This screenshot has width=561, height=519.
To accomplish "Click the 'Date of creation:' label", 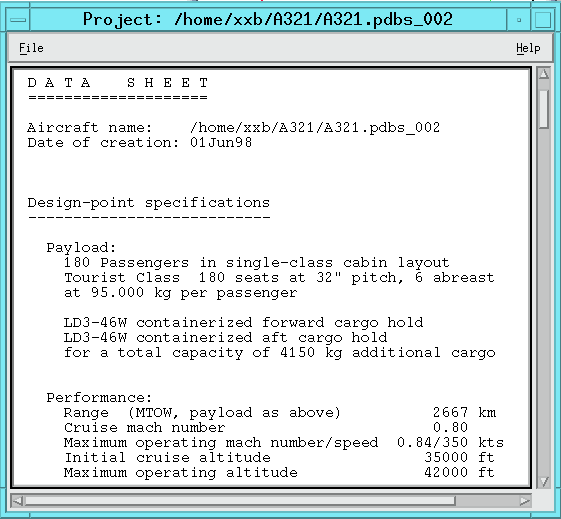I will (103, 143).
